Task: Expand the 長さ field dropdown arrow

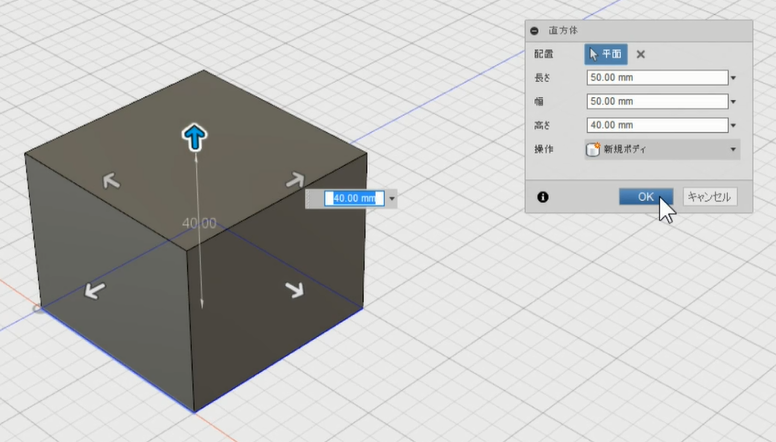Action: (x=733, y=78)
